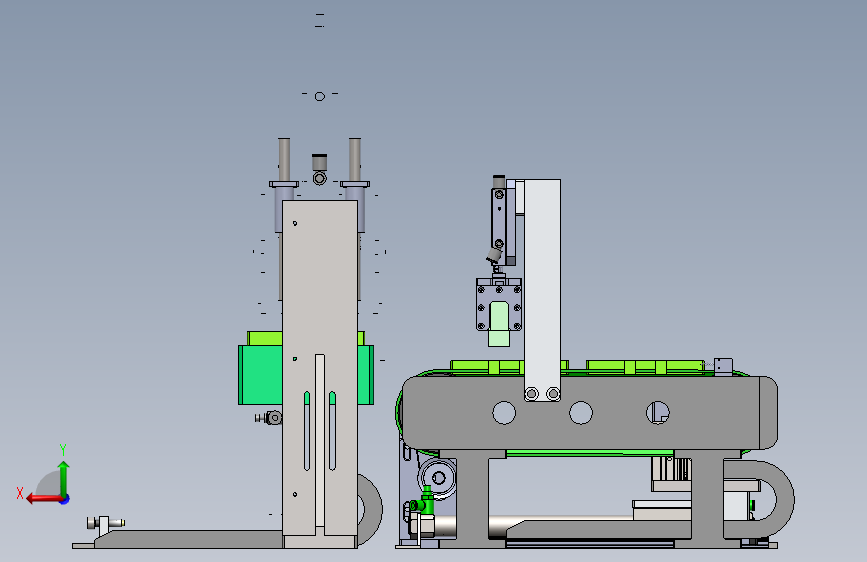Click the left circular hole in conveyor side plate
This screenshot has width=867, height=562.
pyautogui.click(x=504, y=413)
